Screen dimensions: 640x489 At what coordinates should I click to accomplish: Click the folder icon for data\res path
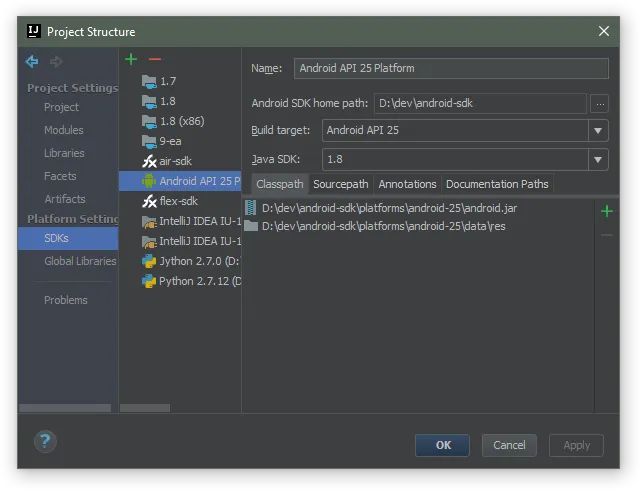(251, 226)
